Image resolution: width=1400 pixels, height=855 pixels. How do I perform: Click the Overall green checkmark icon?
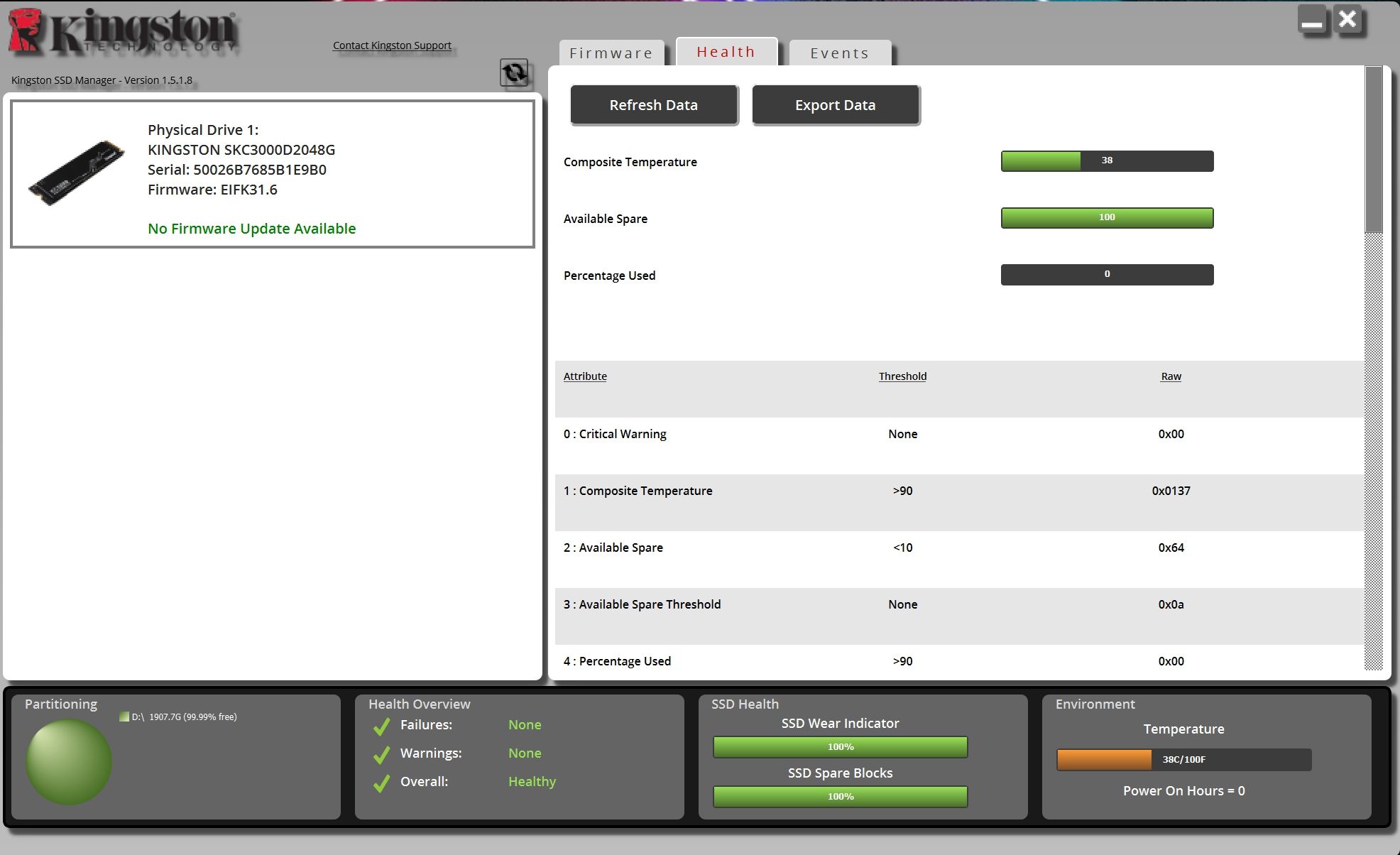point(382,783)
